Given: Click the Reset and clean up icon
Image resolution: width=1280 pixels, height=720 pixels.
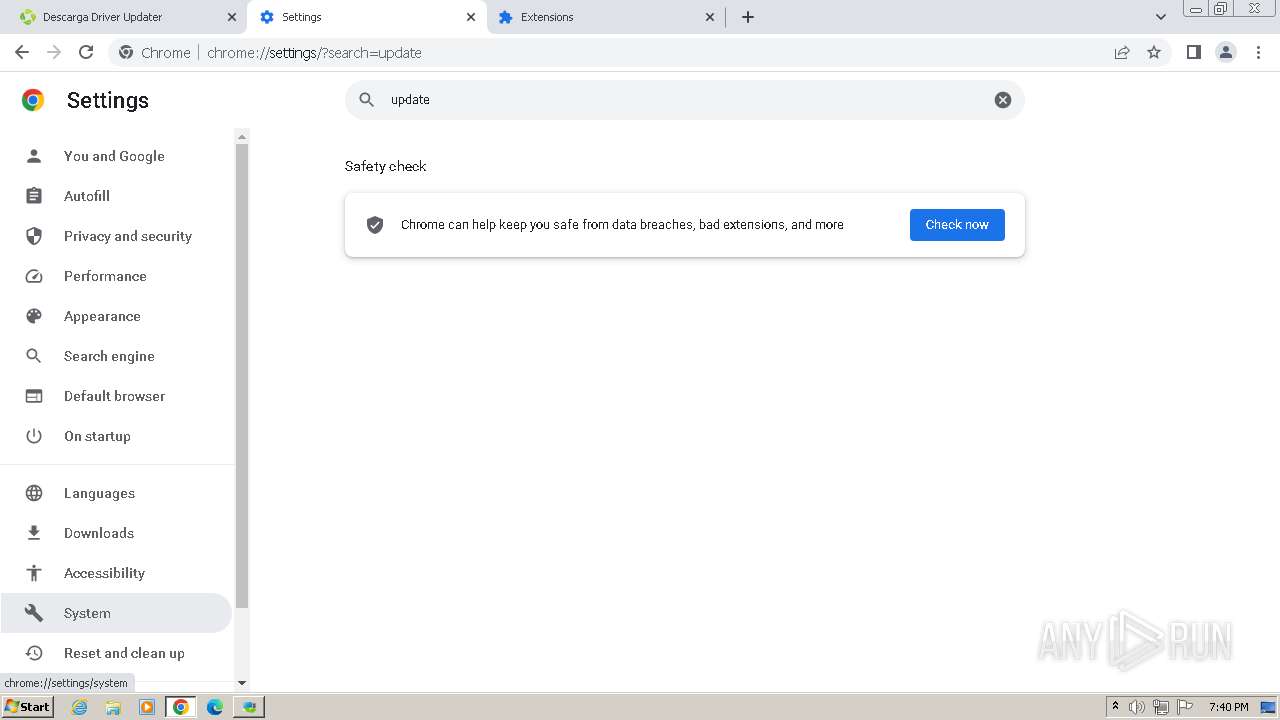Looking at the screenshot, I should click(x=34, y=653).
